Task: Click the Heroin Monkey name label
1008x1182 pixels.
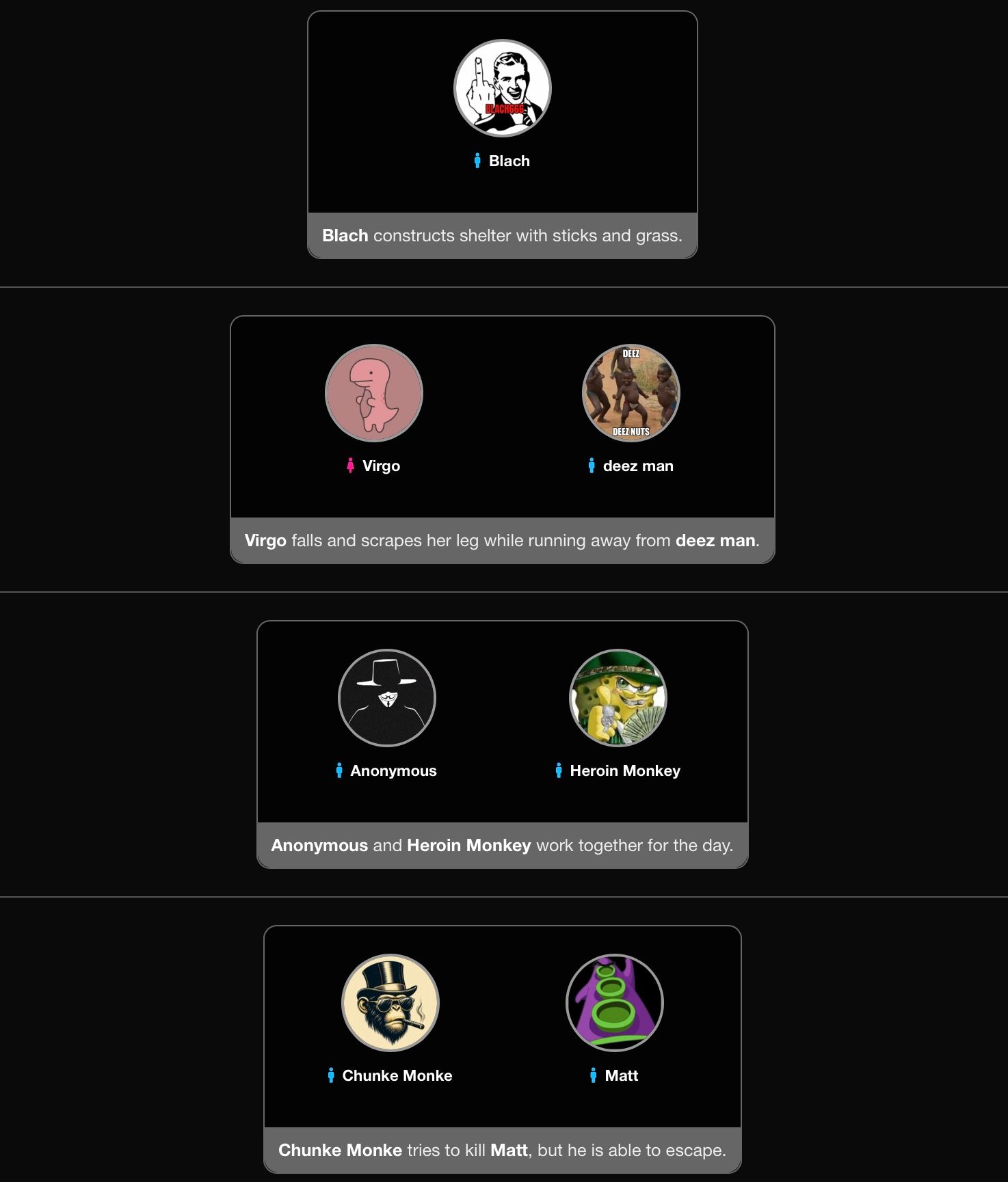Action: click(625, 771)
